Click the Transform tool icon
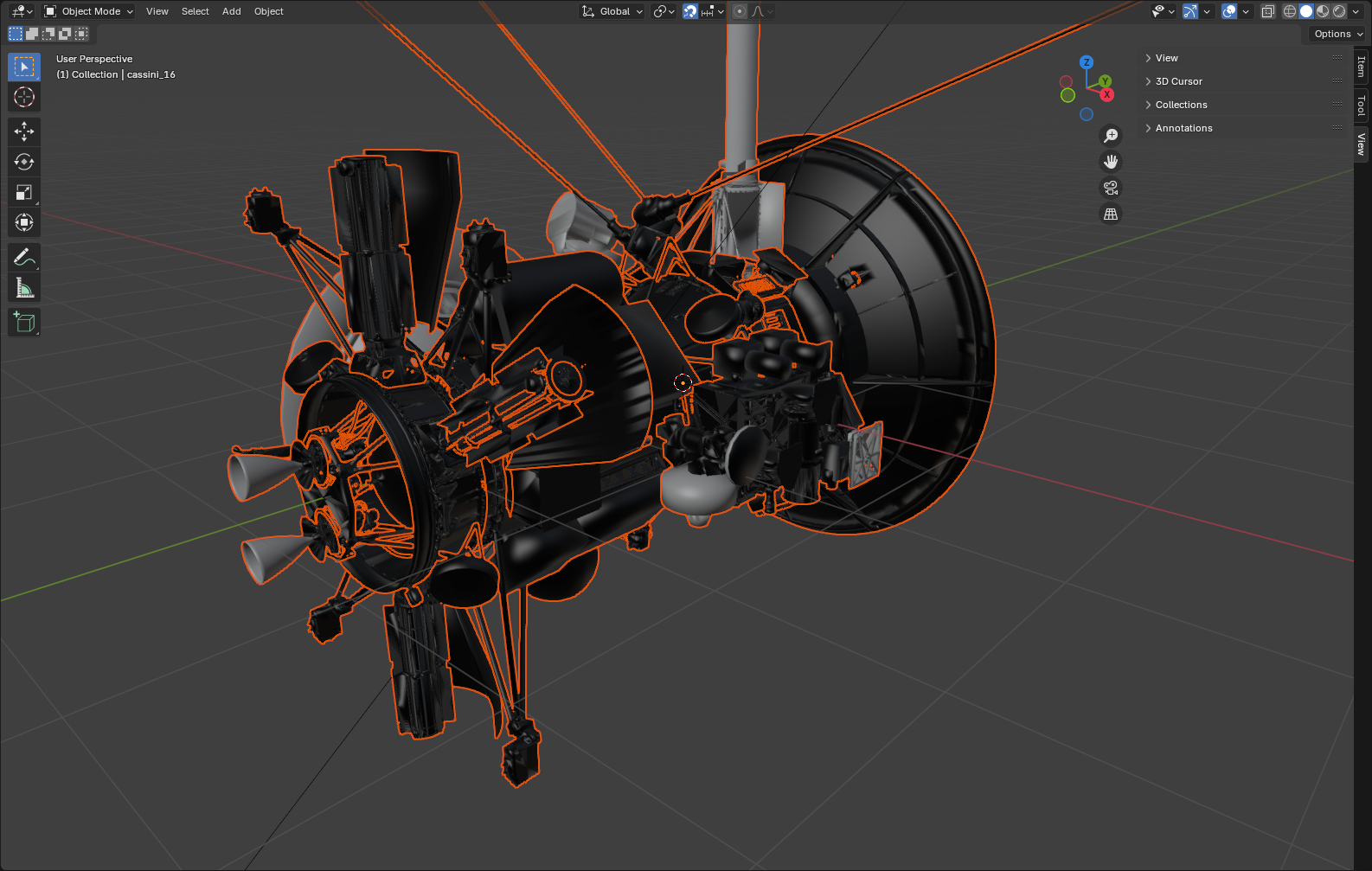Screen dimensions: 1372x871 tap(24, 222)
